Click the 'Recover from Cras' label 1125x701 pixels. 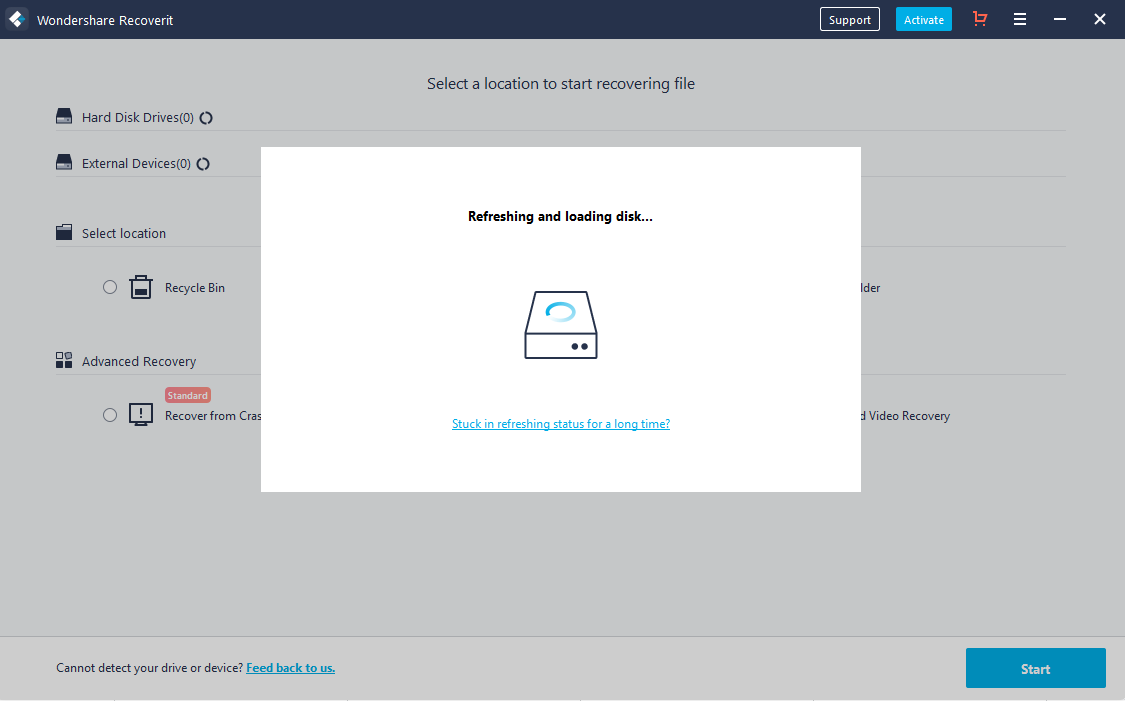[x=213, y=416]
